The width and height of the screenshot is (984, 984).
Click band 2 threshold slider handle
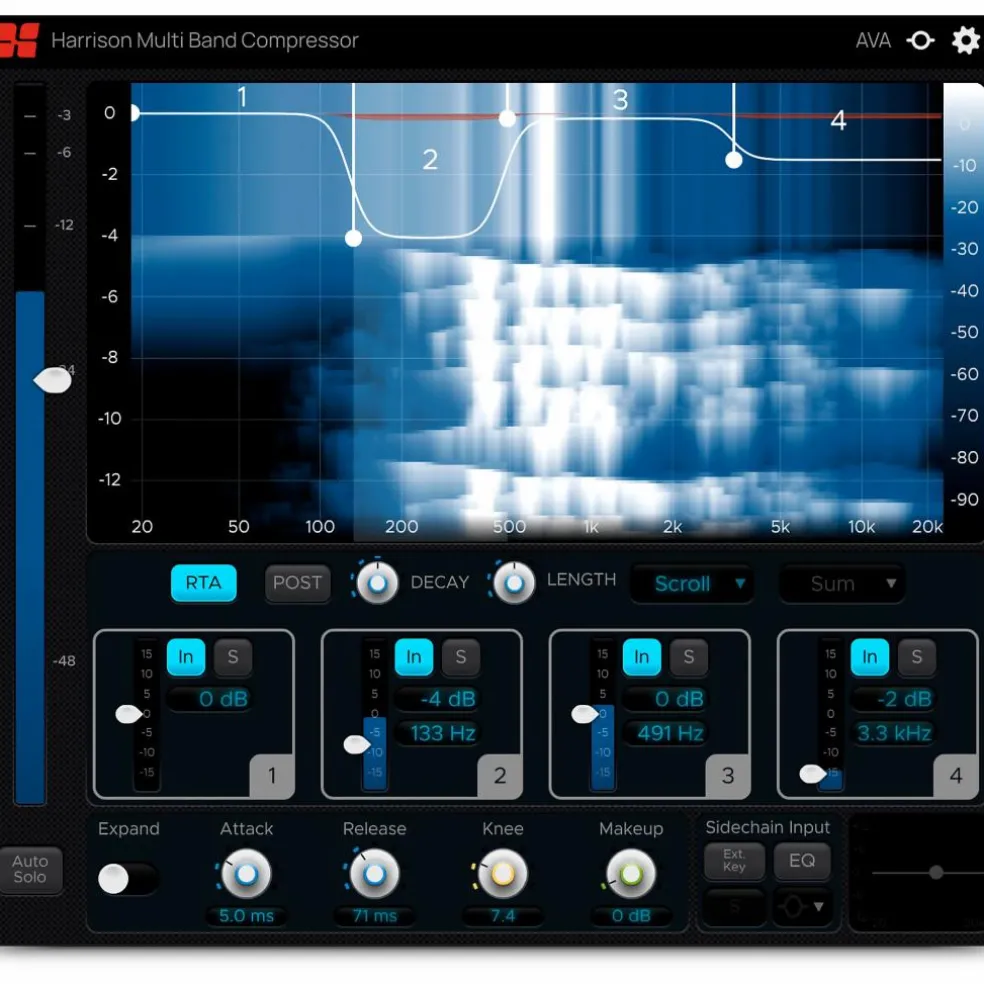(356, 745)
